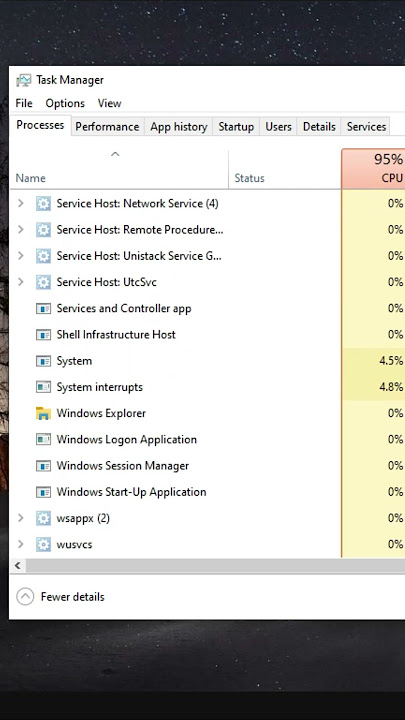Click gear icon for Service Host: UtcSvc
This screenshot has width=405, height=720.
pyautogui.click(x=43, y=282)
